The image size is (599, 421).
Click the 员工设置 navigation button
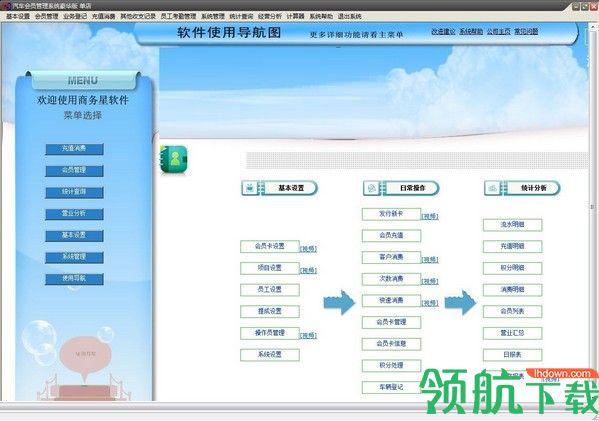point(270,290)
